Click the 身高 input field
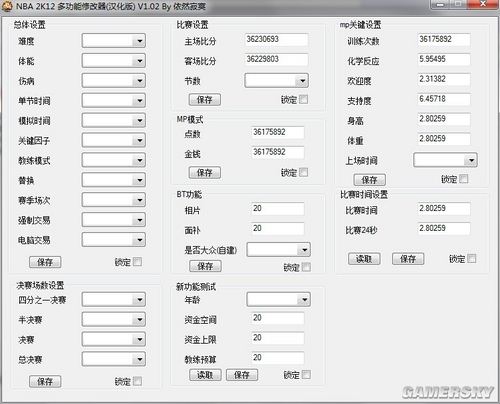The image size is (500, 404). click(444, 119)
